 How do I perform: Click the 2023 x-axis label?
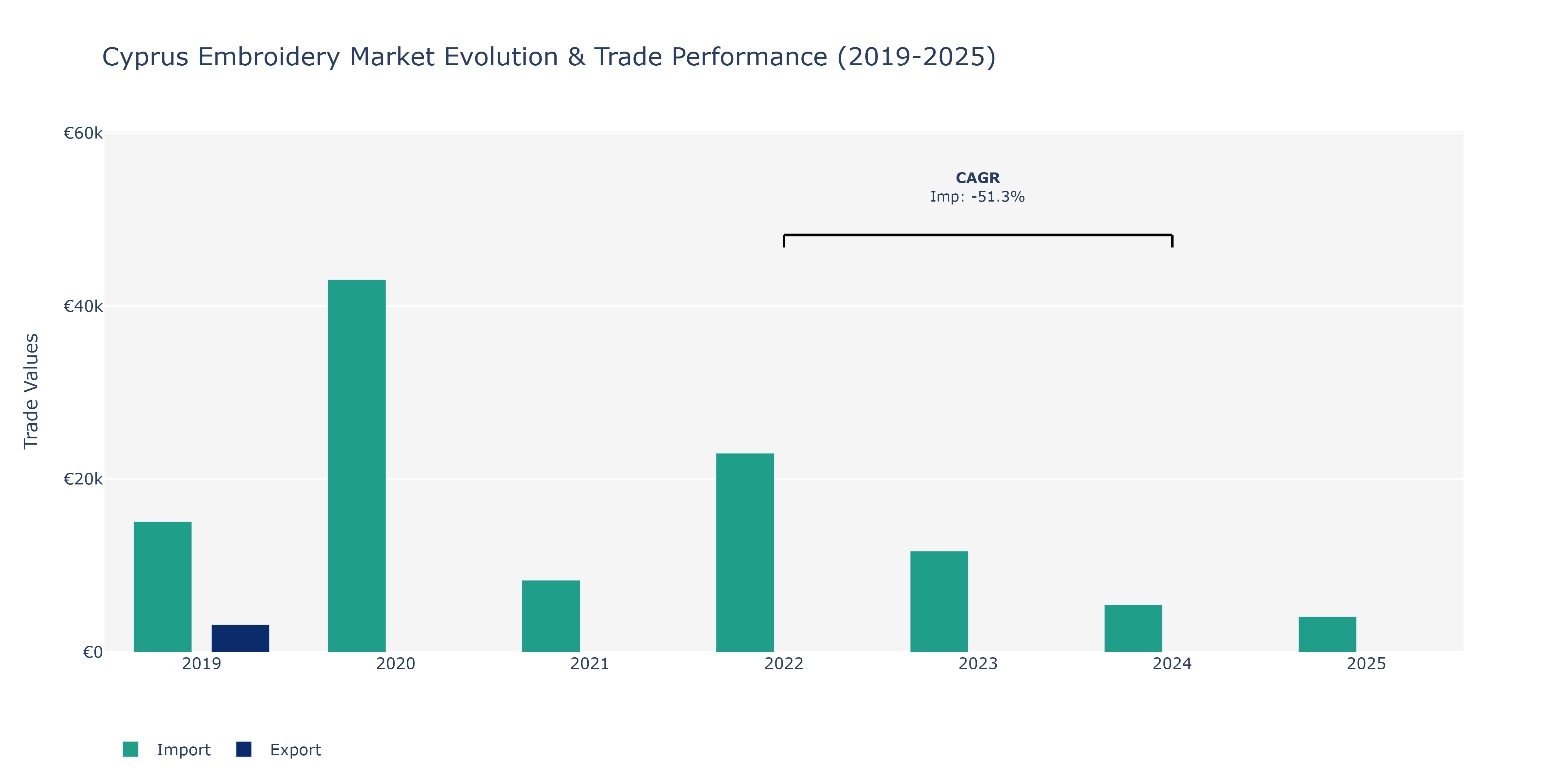pyautogui.click(x=978, y=663)
